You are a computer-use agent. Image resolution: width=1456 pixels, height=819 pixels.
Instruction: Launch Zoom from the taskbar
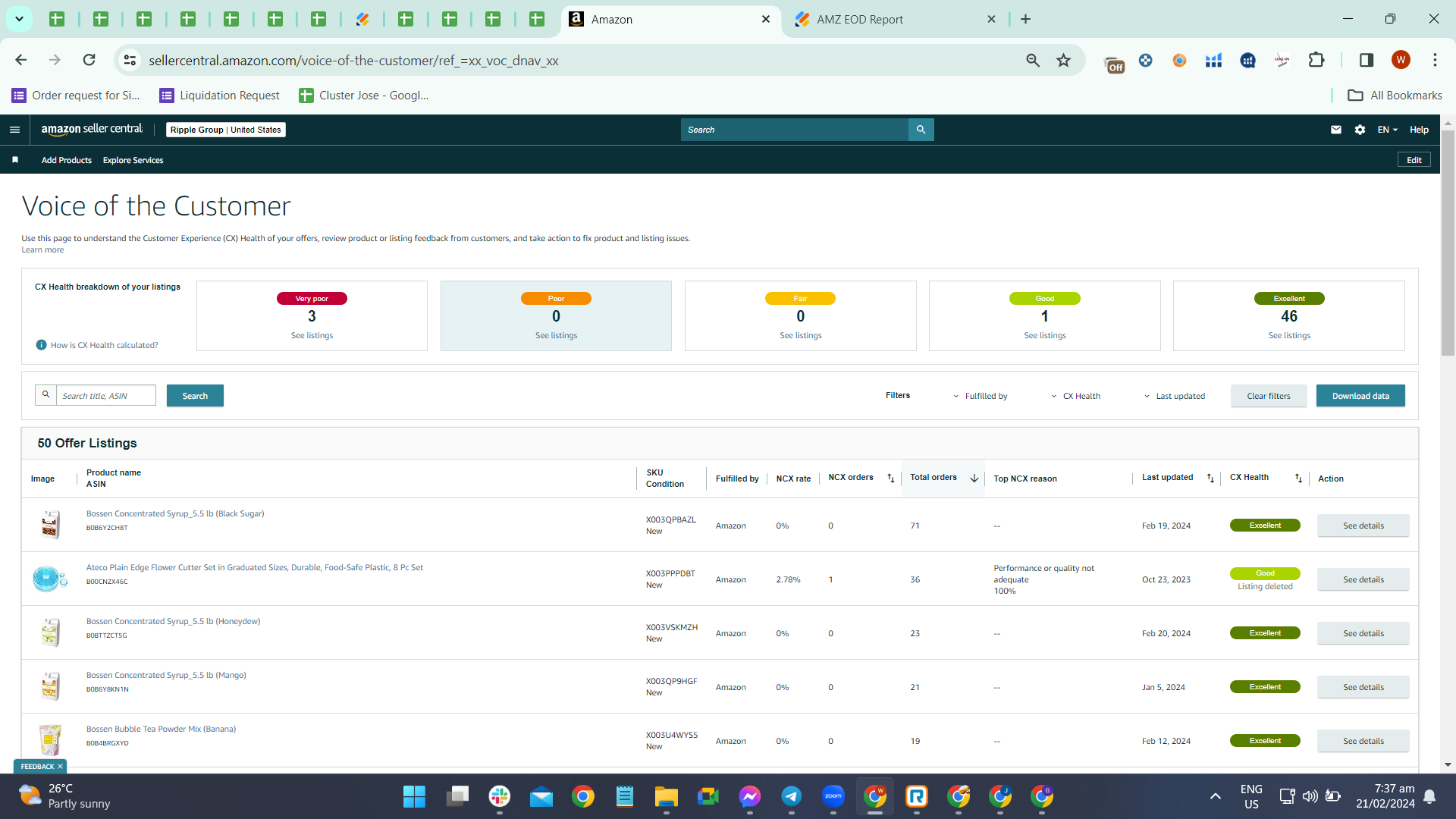coord(833,796)
